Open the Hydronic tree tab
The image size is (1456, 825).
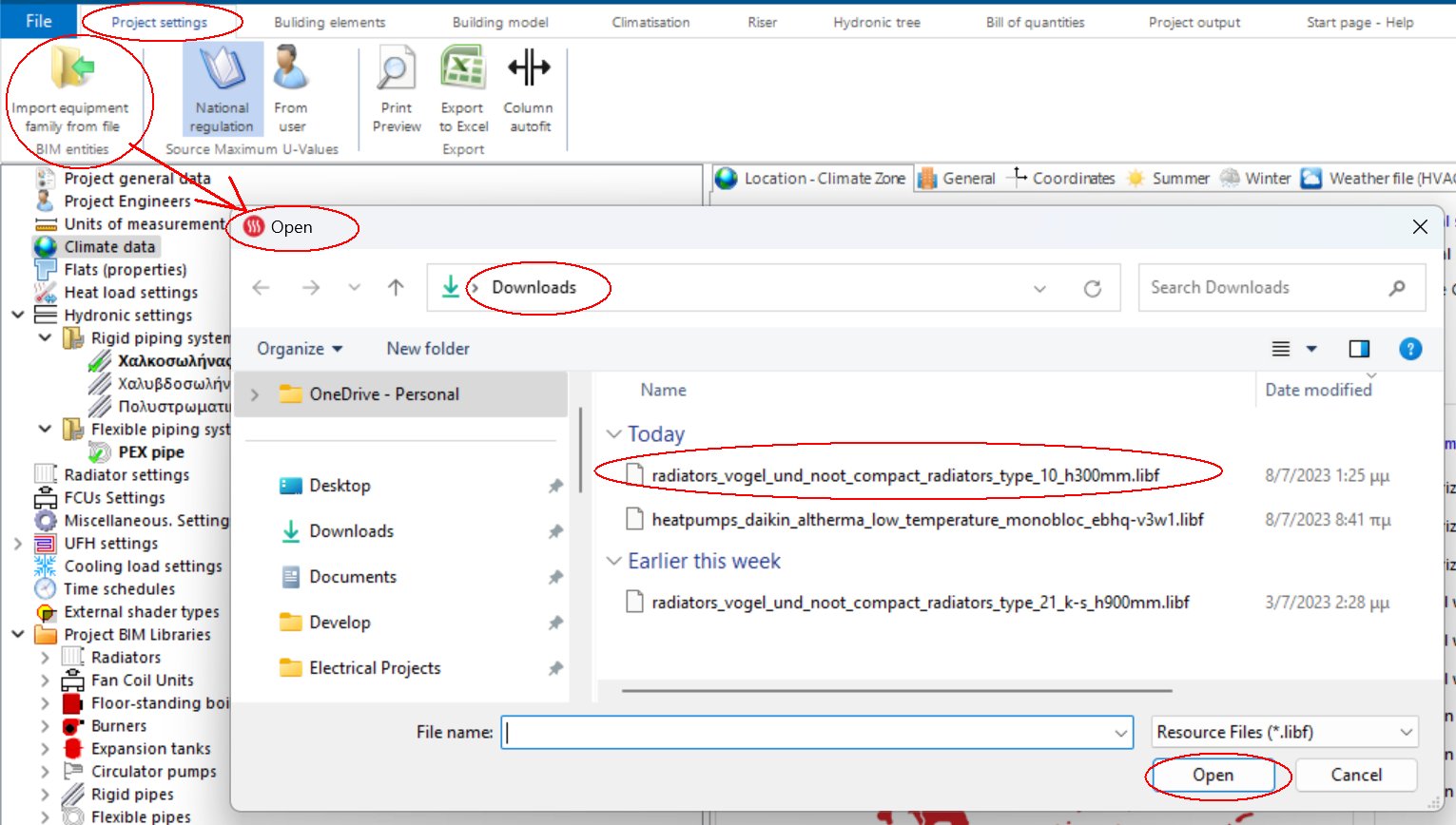pos(876,22)
